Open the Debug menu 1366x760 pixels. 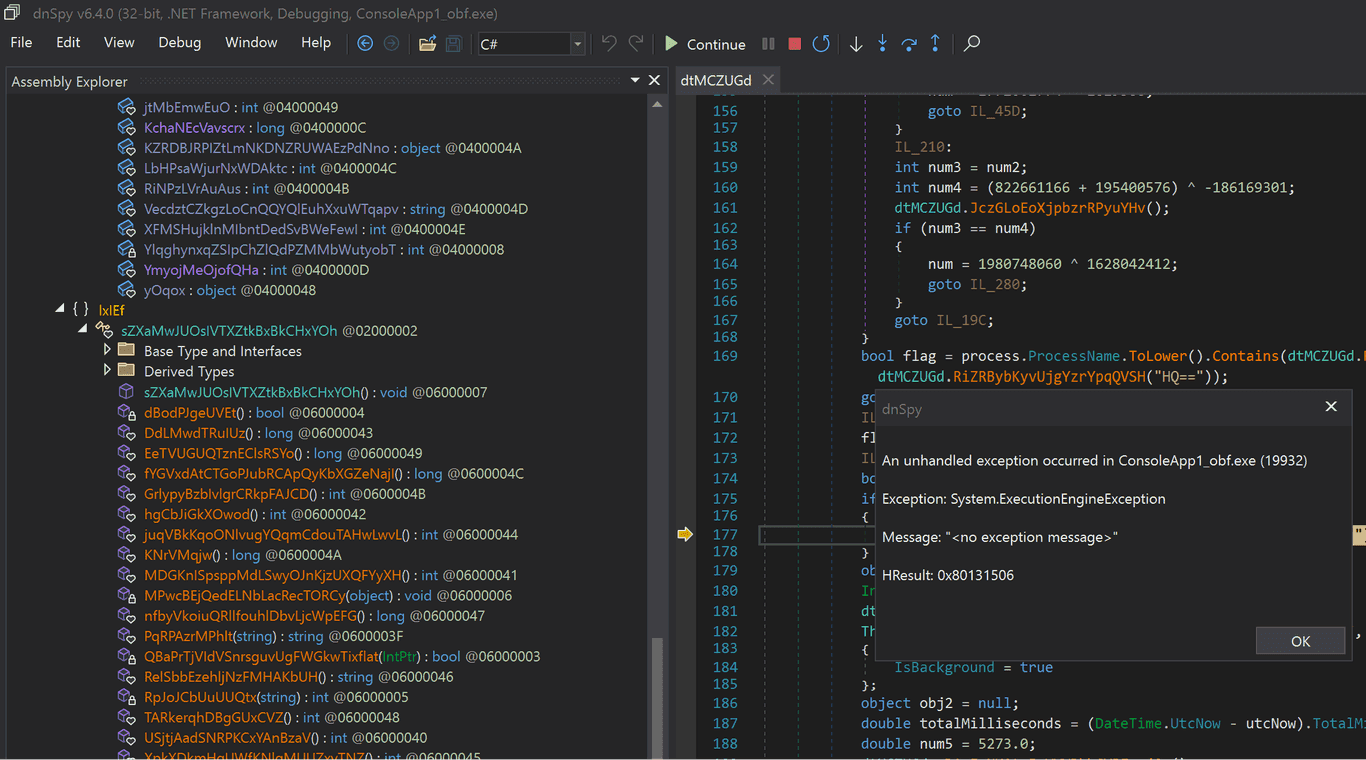pyautogui.click(x=179, y=43)
